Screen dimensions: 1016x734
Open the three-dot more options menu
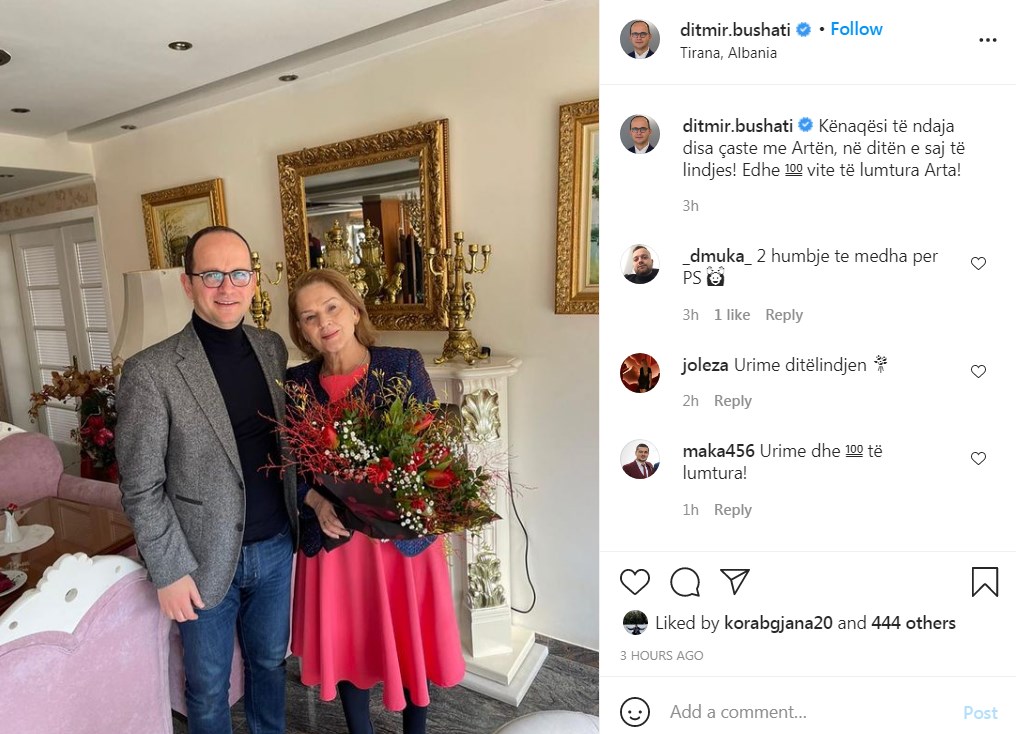[x=987, y=40]
